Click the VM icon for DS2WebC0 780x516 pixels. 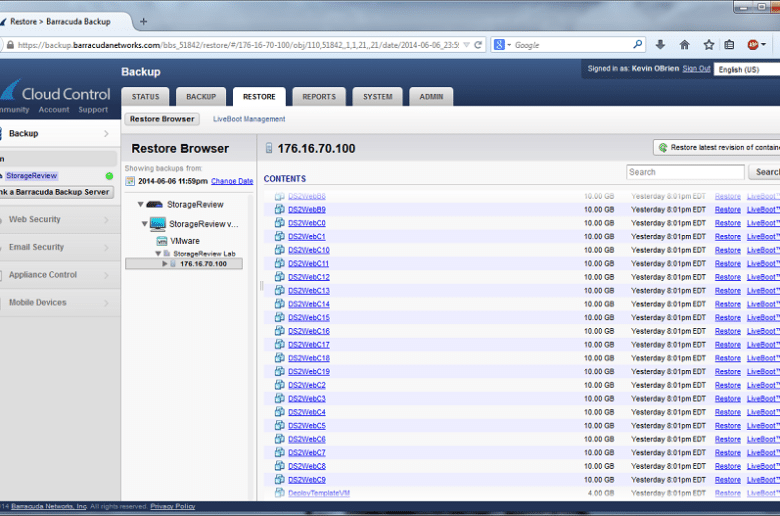point(280,223)
